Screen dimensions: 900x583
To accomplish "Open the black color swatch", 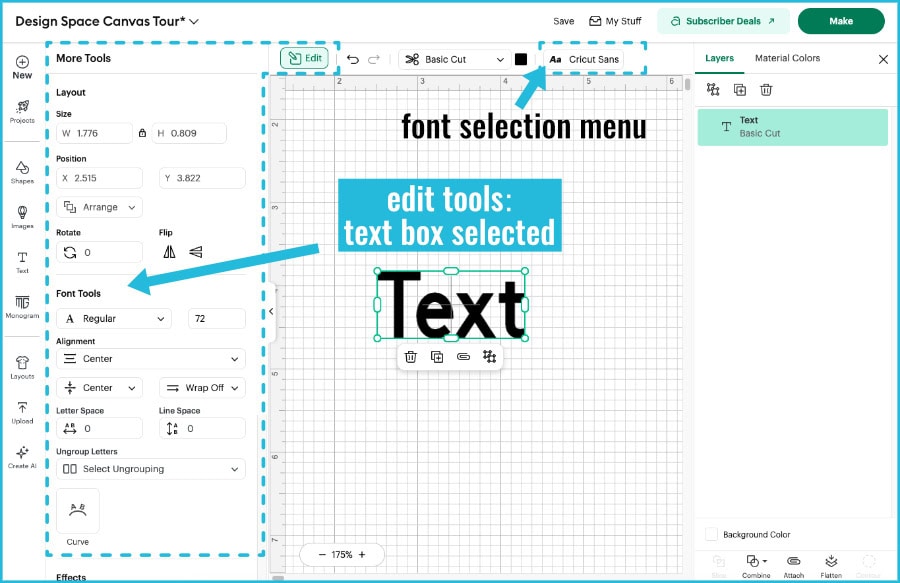I will tap(521, 59).
